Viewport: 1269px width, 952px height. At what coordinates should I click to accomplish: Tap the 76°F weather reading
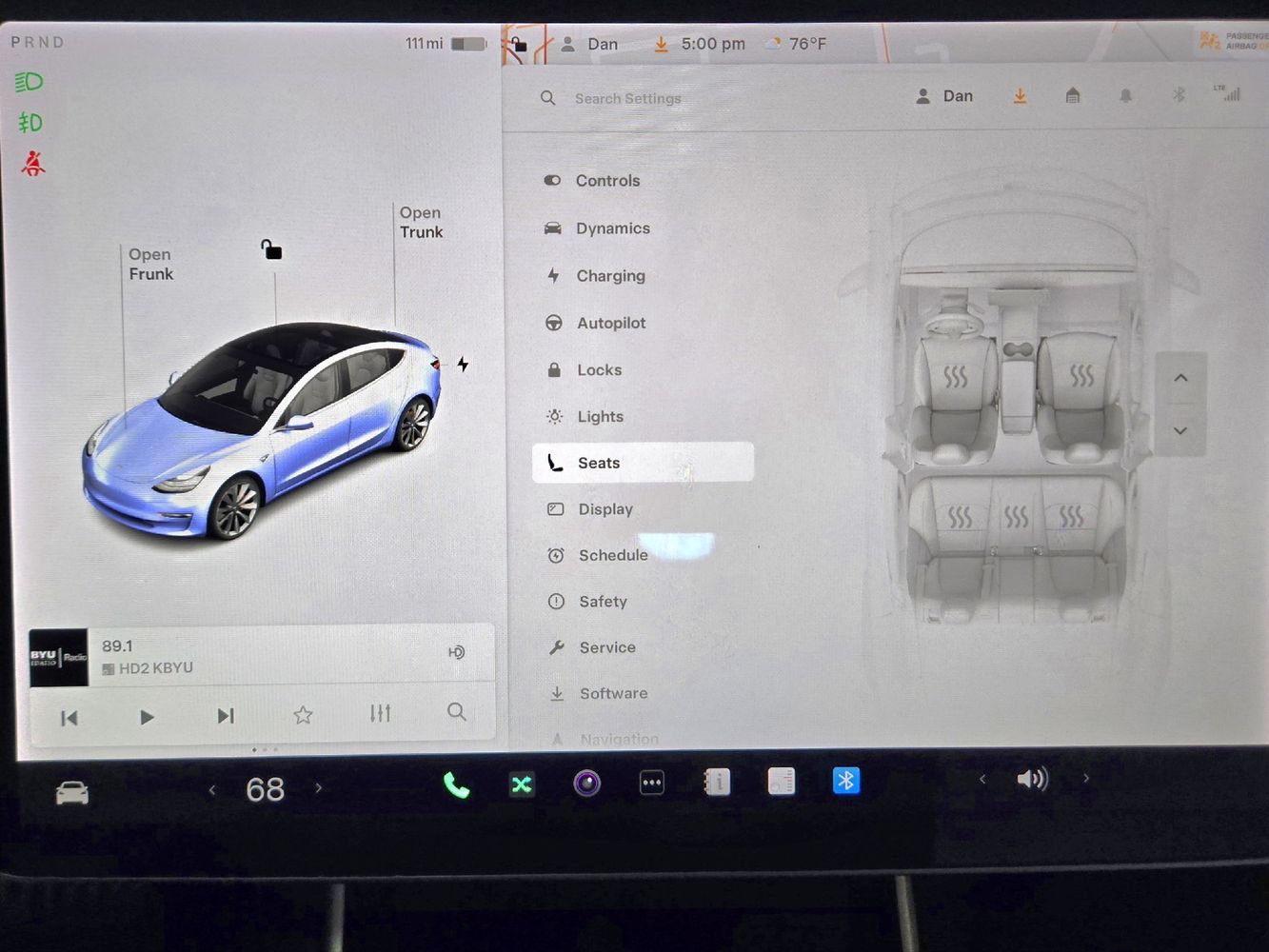pyautogui.click(x=807, y=44)
